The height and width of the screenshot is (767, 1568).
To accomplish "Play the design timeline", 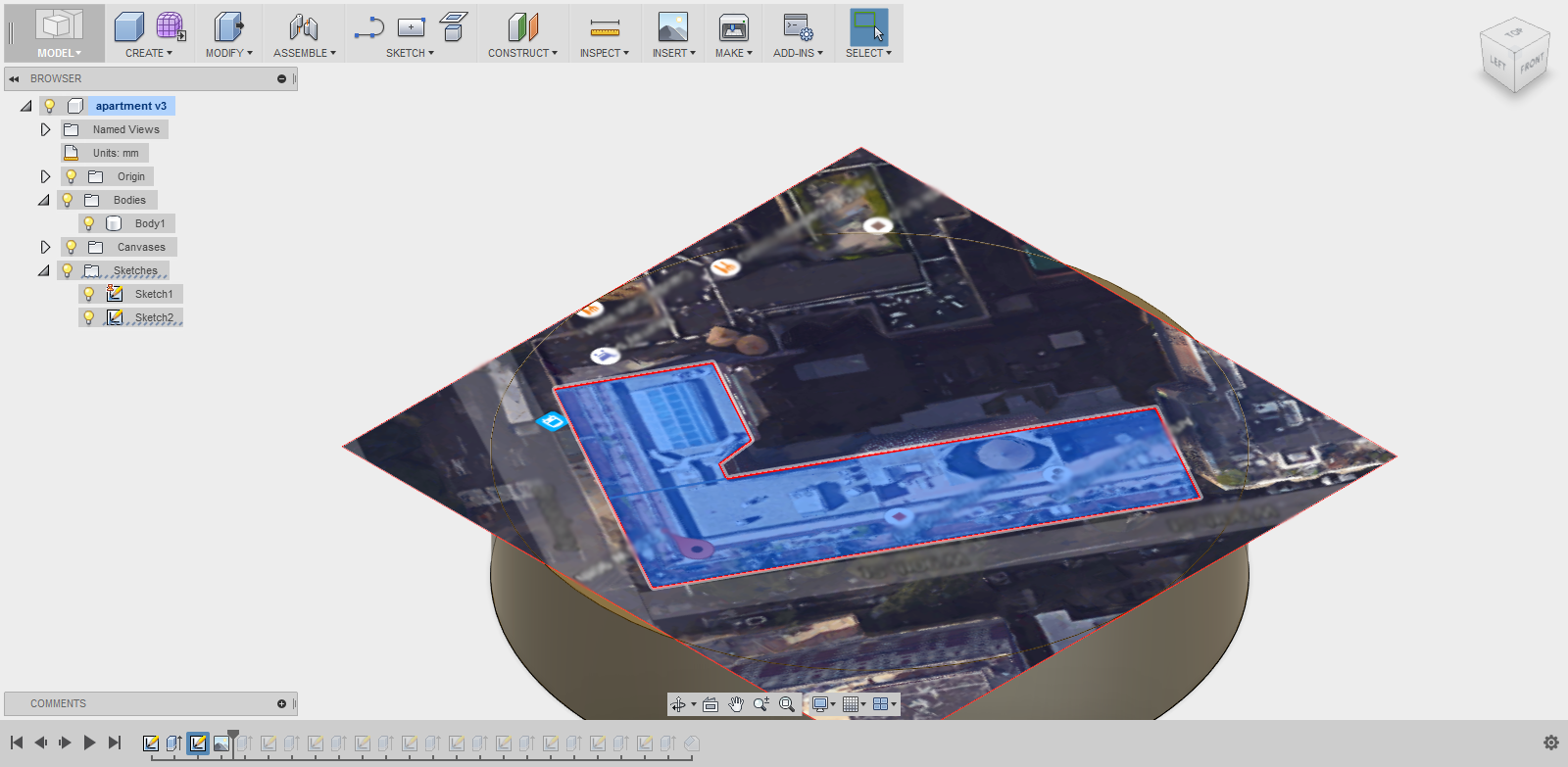I will (89, 743).
